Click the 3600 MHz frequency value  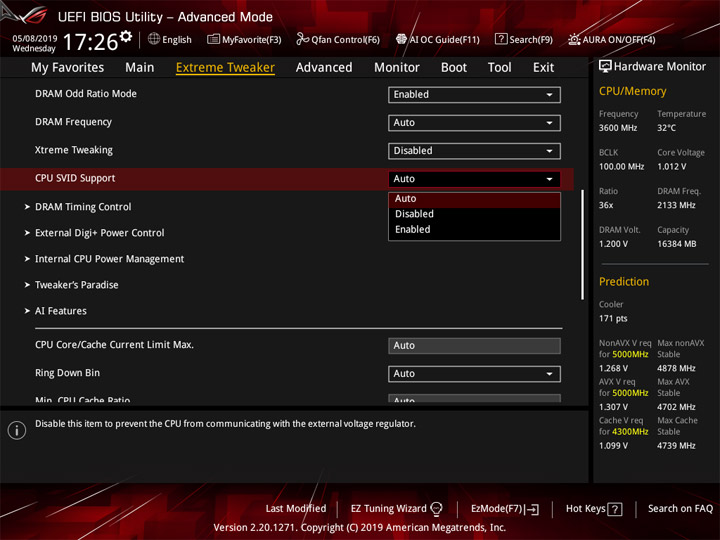[x=618, y=128]
